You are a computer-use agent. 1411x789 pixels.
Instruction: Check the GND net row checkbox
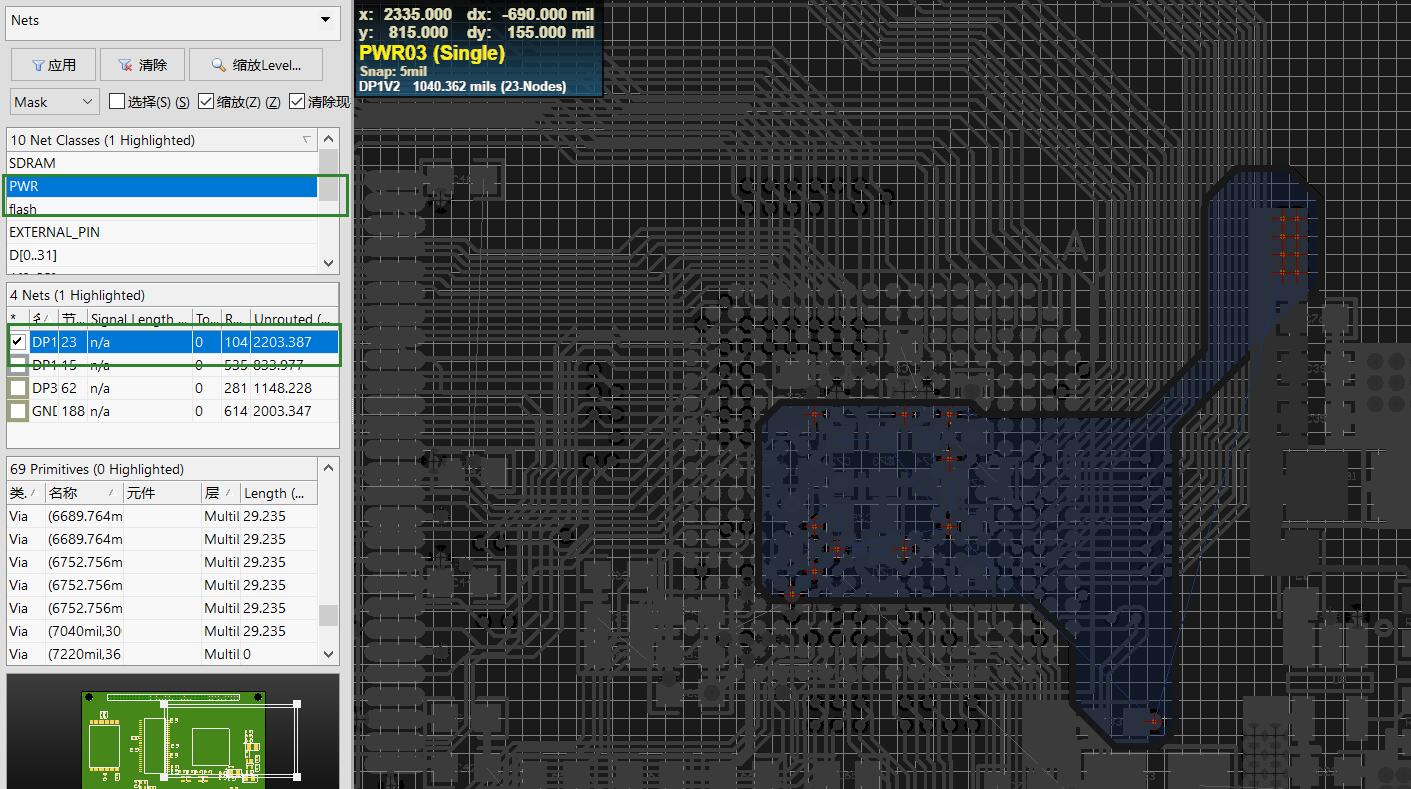18,411
